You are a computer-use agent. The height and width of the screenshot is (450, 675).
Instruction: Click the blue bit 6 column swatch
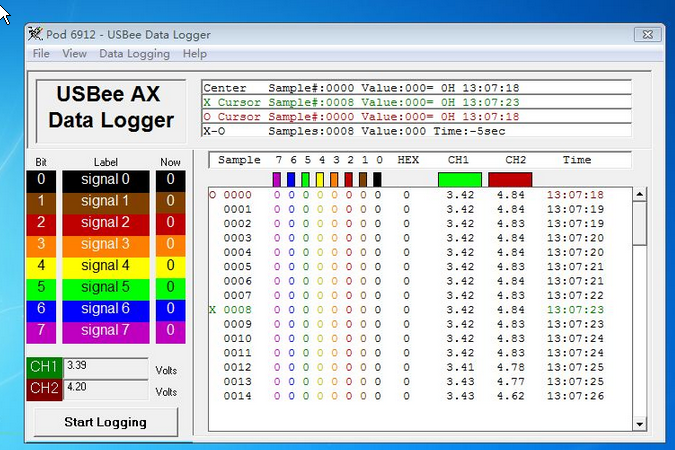pos(291,180)
